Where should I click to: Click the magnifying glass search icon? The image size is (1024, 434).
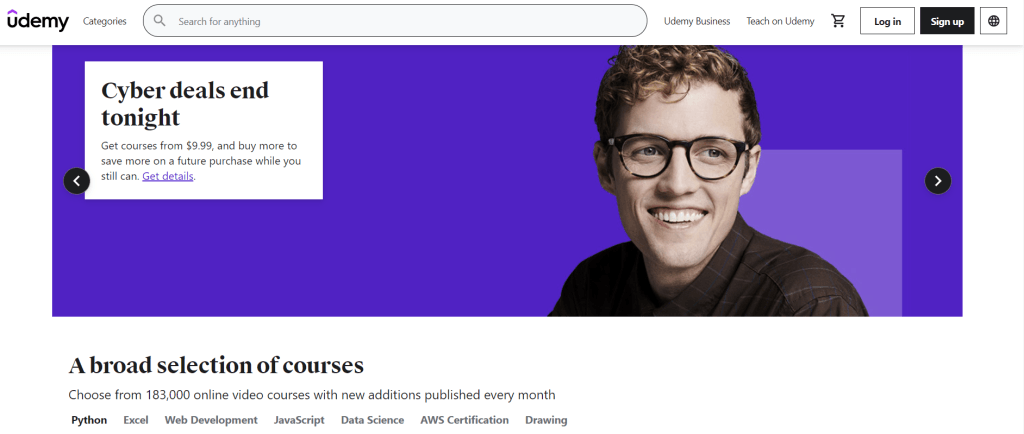pos(160,21)
